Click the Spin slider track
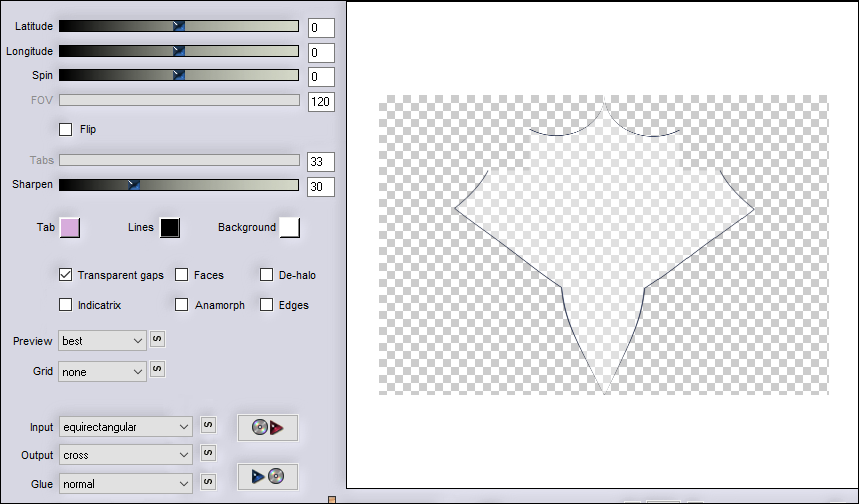This screenshot has height=504, width=859. (179, 75)
